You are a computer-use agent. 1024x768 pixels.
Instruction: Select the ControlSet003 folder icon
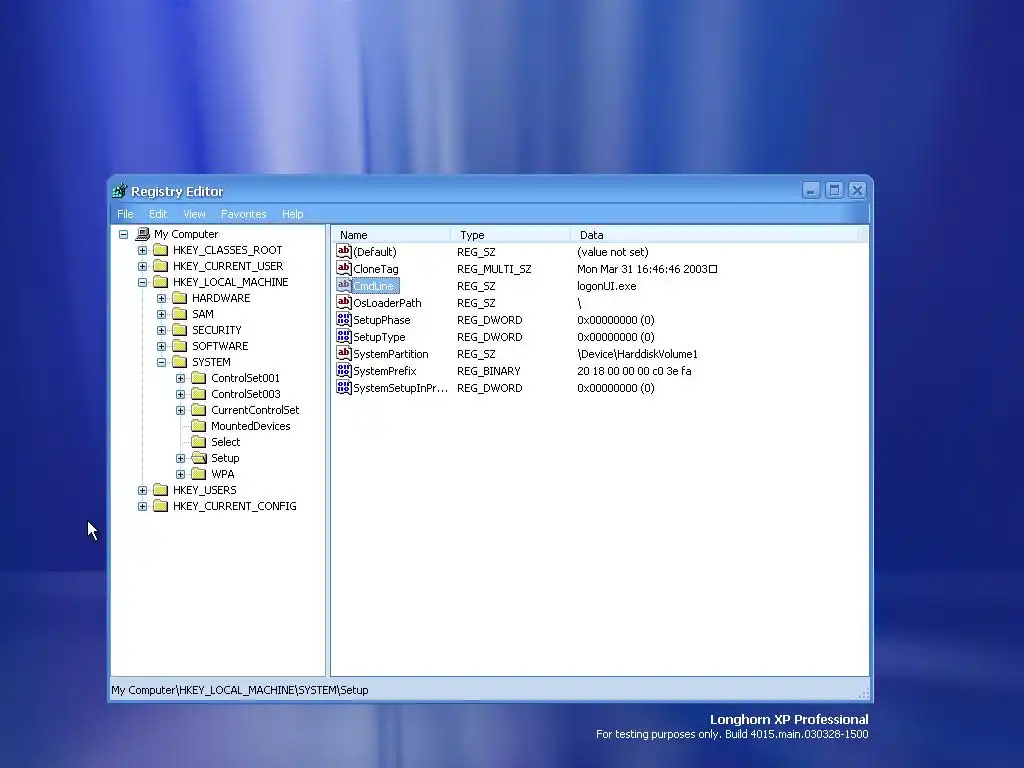click(199, 394)
